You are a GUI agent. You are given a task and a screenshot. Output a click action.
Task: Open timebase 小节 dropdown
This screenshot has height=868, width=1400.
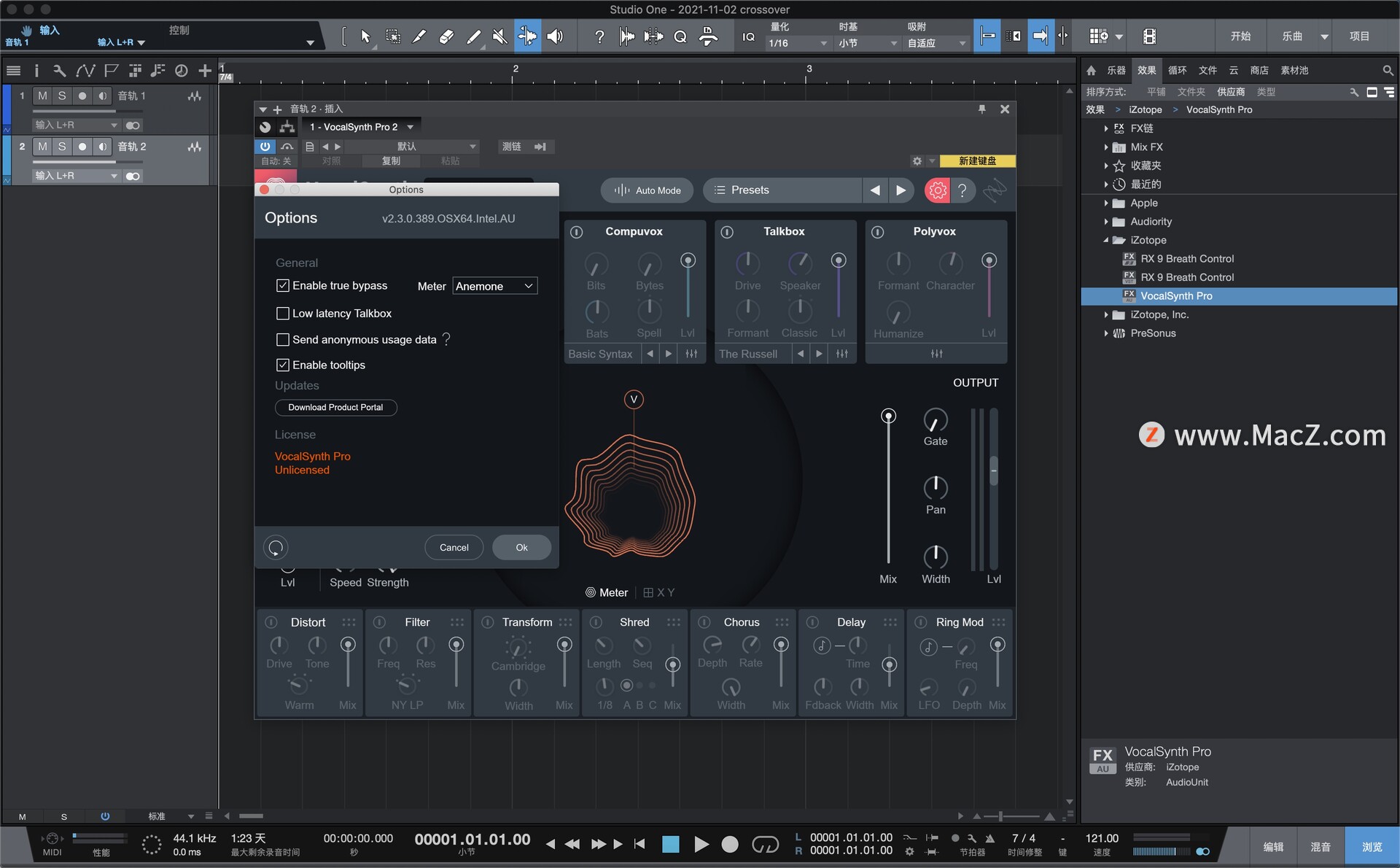click(867, 43)
